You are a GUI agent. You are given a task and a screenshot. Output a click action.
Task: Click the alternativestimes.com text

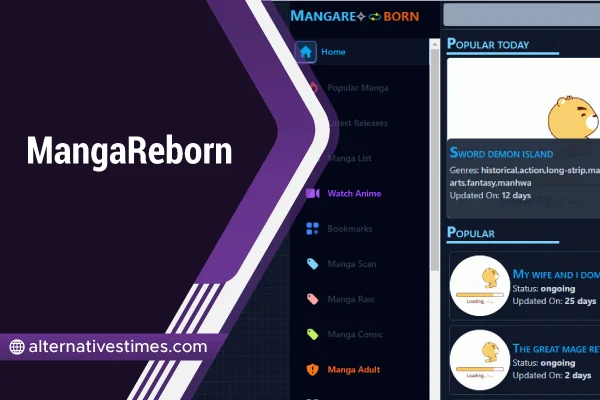118,346
